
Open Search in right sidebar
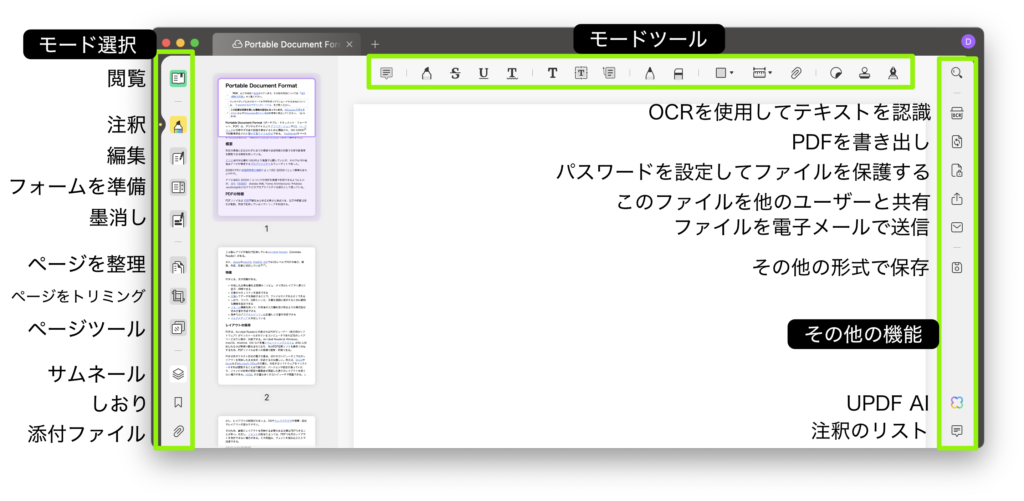[957, 73]
